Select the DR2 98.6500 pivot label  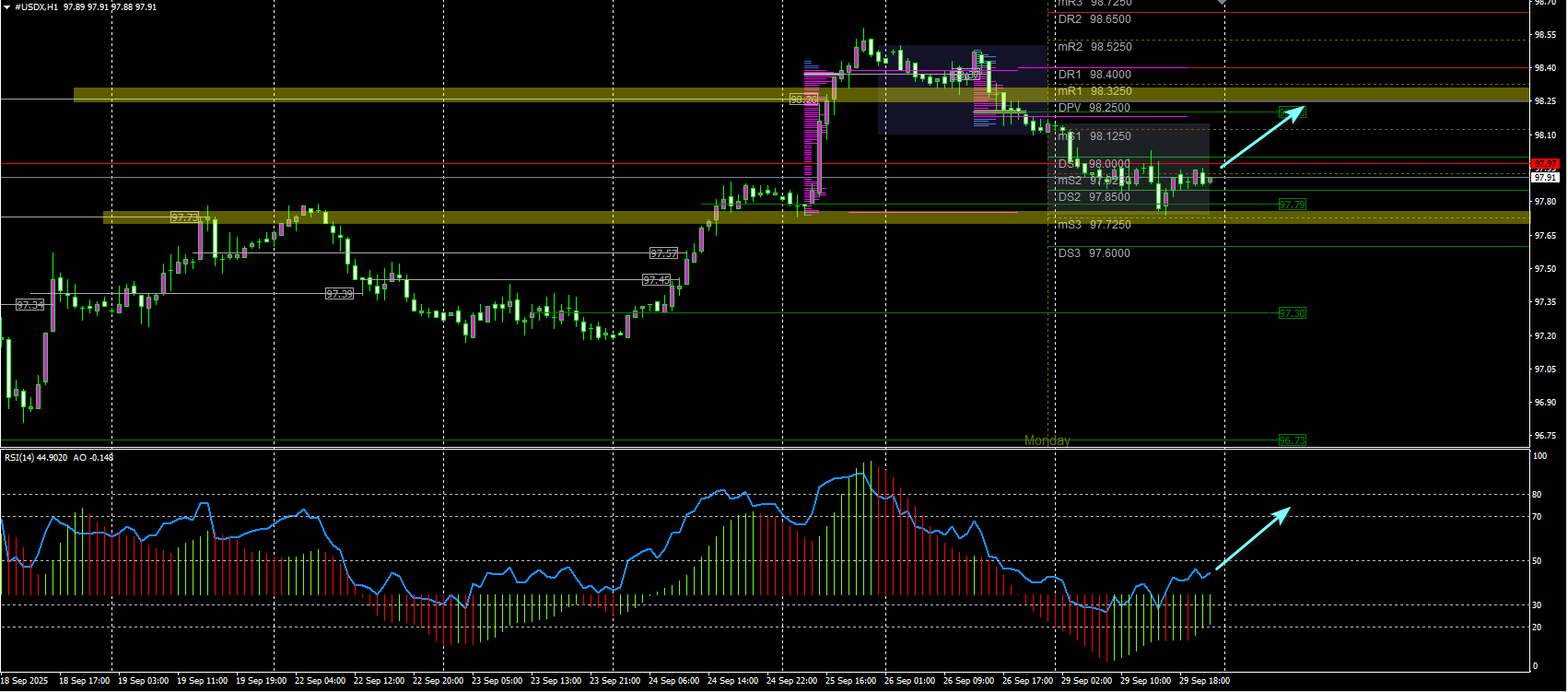1094,19
